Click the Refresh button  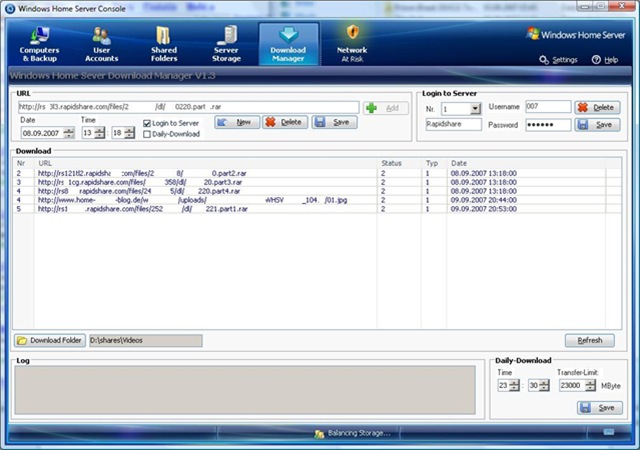(589, 340)
